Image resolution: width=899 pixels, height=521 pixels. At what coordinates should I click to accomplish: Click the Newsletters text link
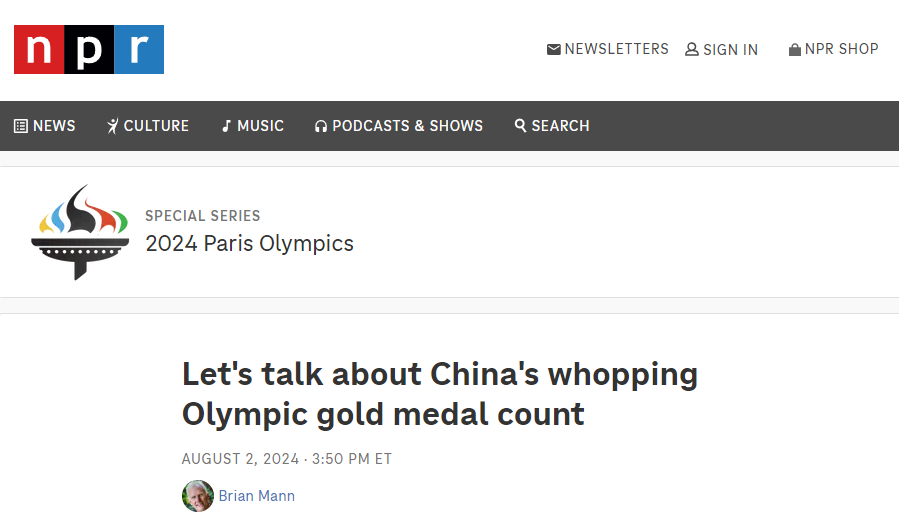coord(616,49)
